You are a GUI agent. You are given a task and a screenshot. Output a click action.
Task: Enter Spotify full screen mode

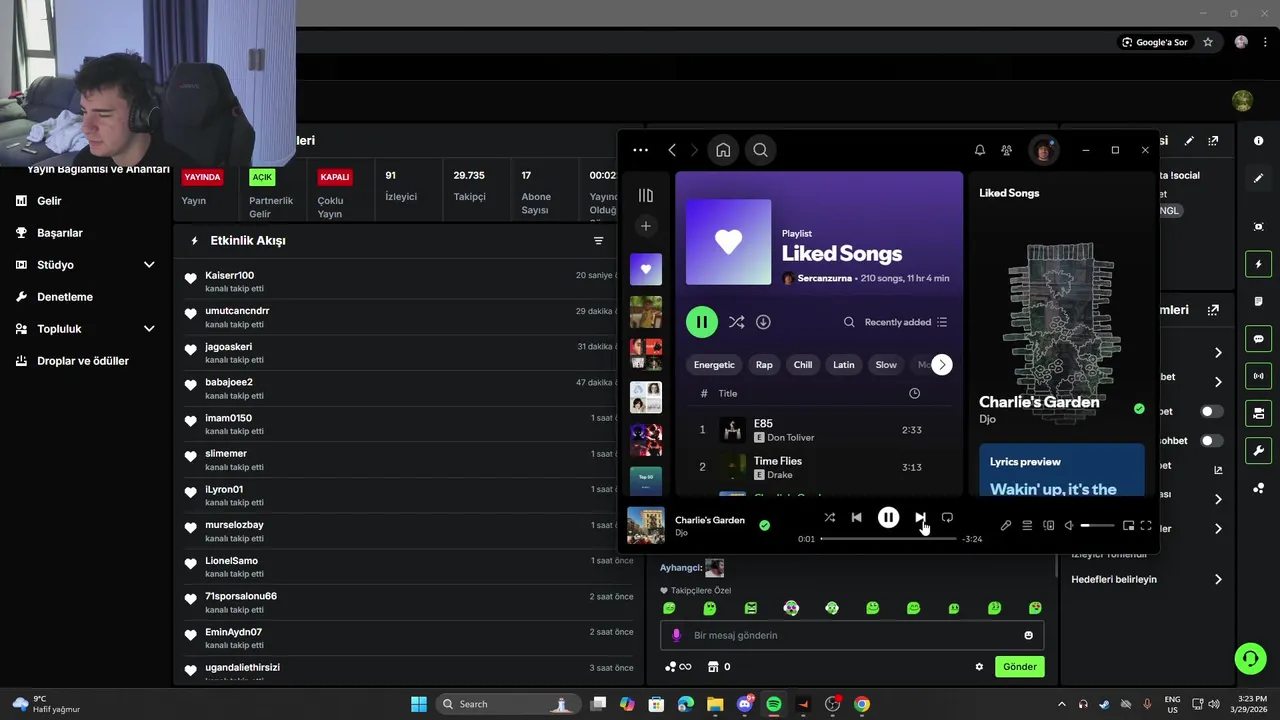pos(1147,525)
